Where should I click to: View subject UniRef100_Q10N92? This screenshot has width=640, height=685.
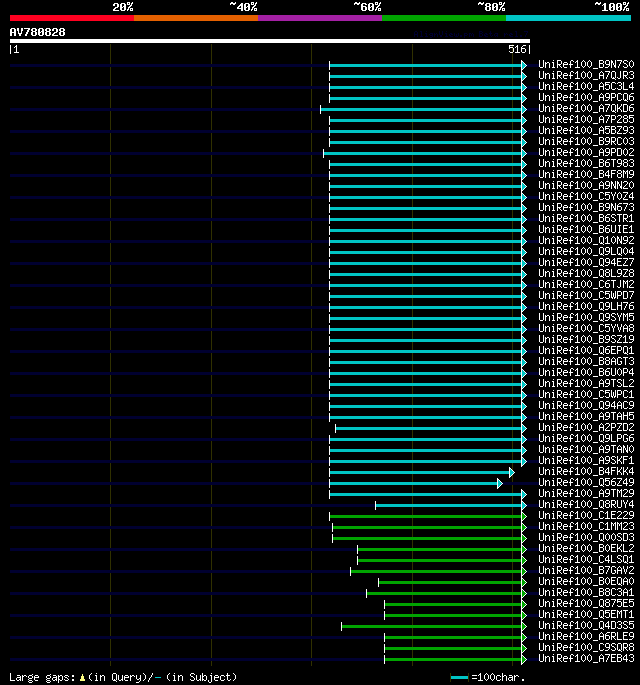click(x=586, y=241)
